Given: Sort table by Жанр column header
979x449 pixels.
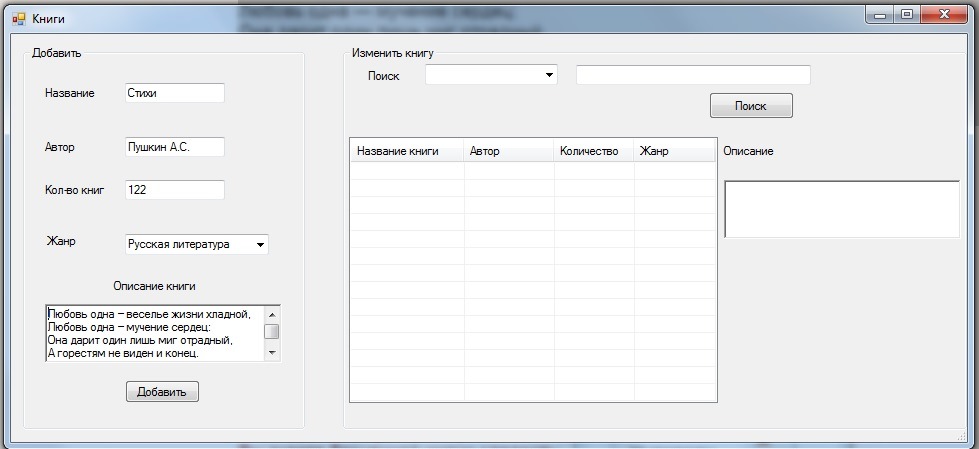Looking at the screenshot, I should pyautogui.click(x=674, y=151).
